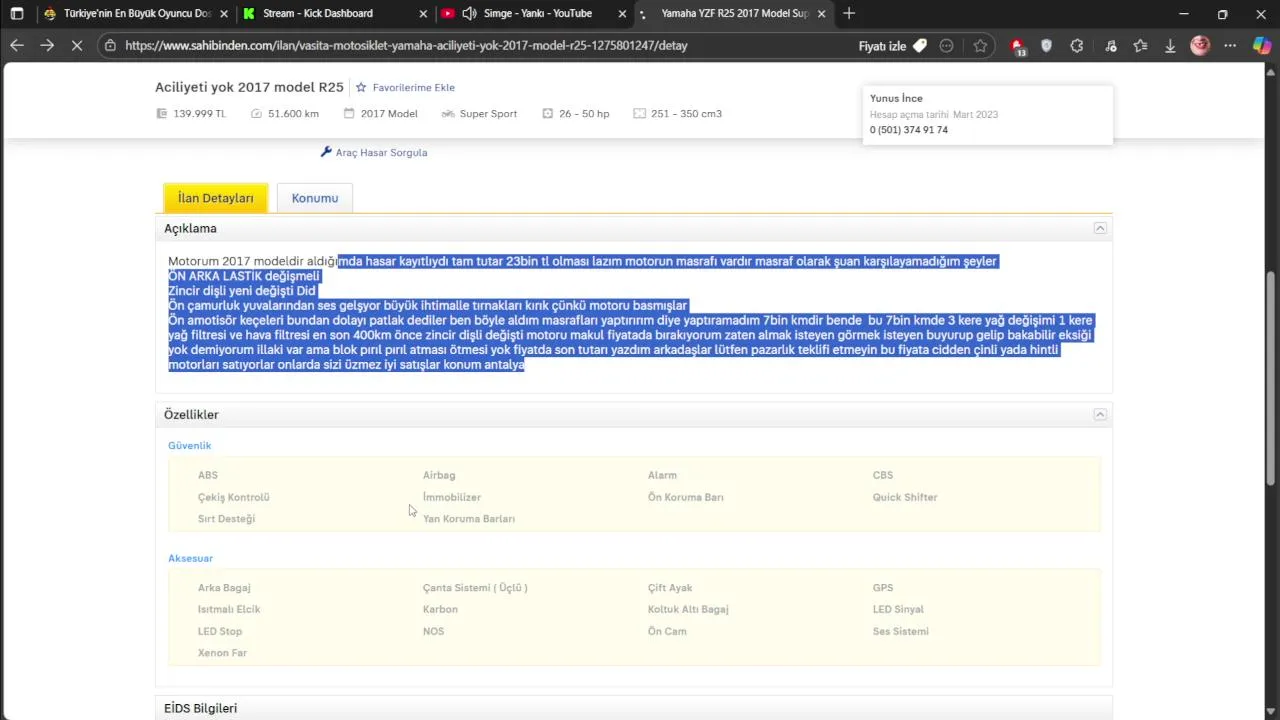Go forward with the browser forward arrow

pos(47,45)
